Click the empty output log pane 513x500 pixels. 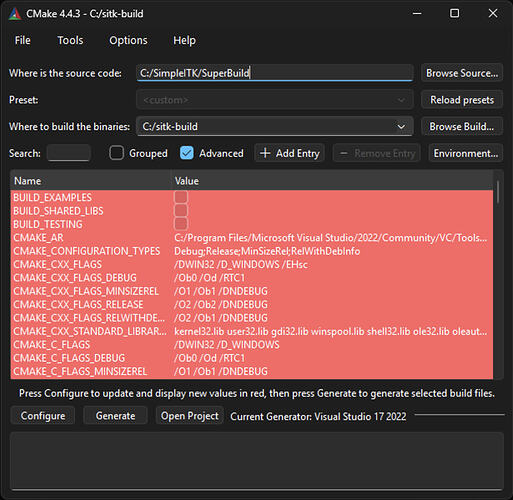coord(256,461)
